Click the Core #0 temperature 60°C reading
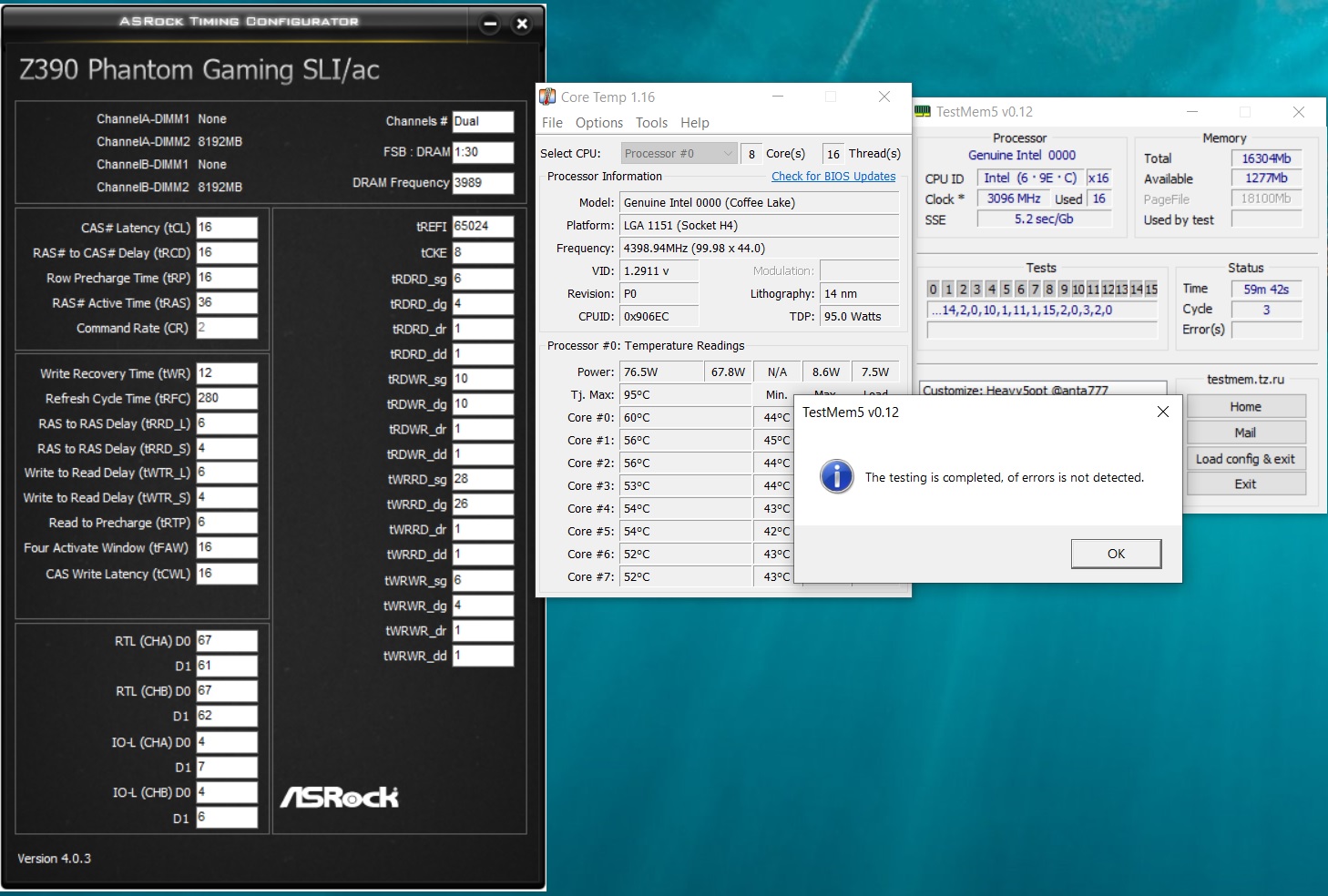This screenshot has width=1328, height=896. tap(686, 417)
